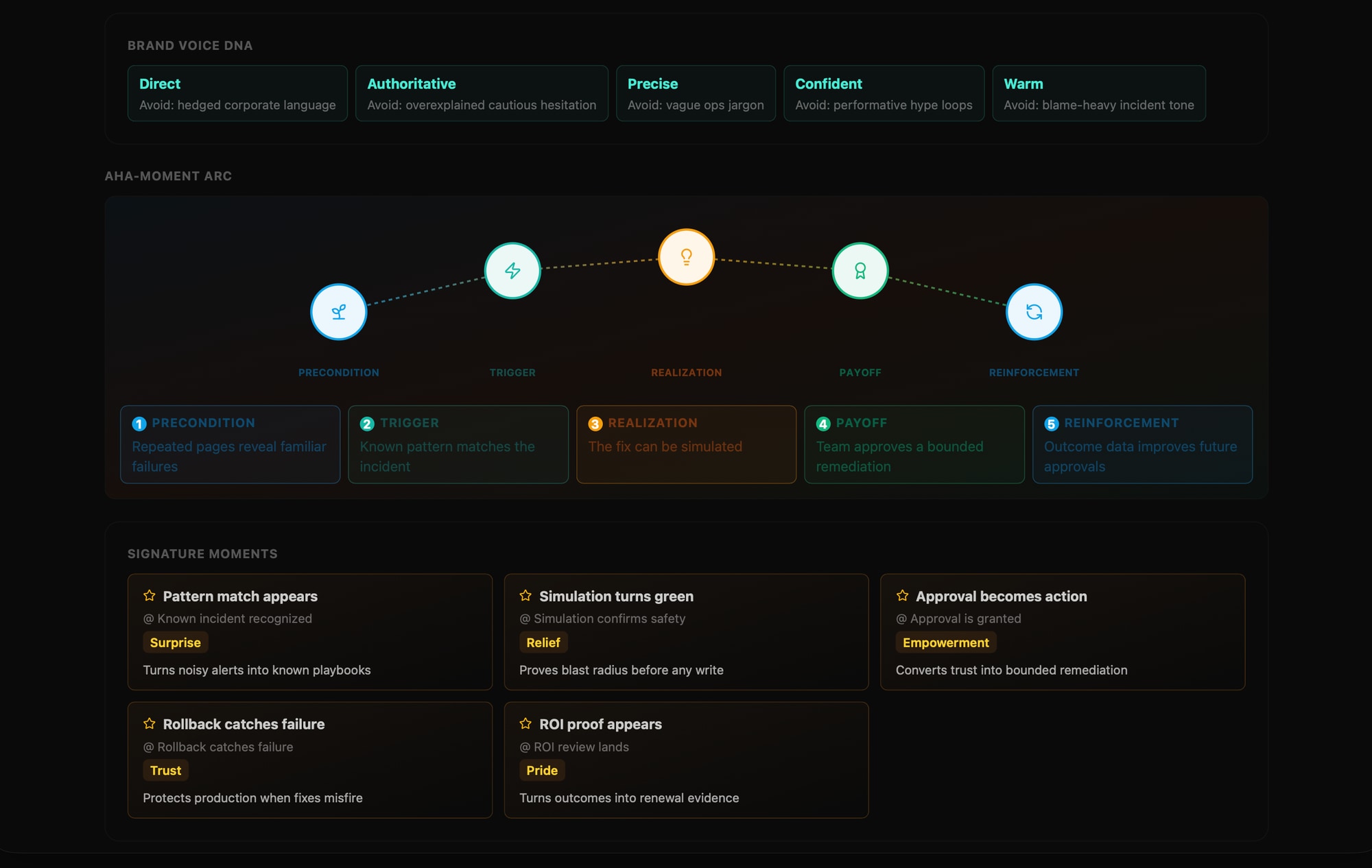
Task: Click the Relief emotion tag
Action: point(543,642)
